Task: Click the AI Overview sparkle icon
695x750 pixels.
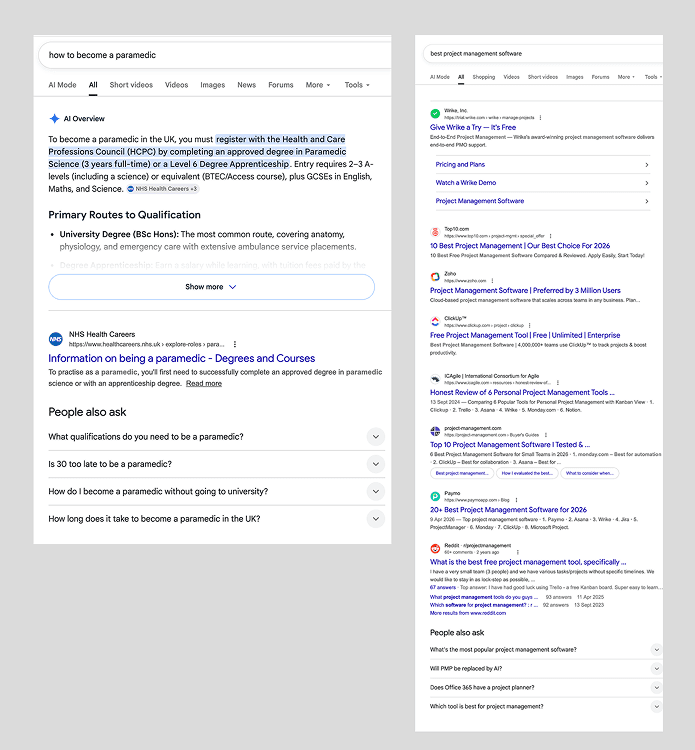Action: point(55,119)
